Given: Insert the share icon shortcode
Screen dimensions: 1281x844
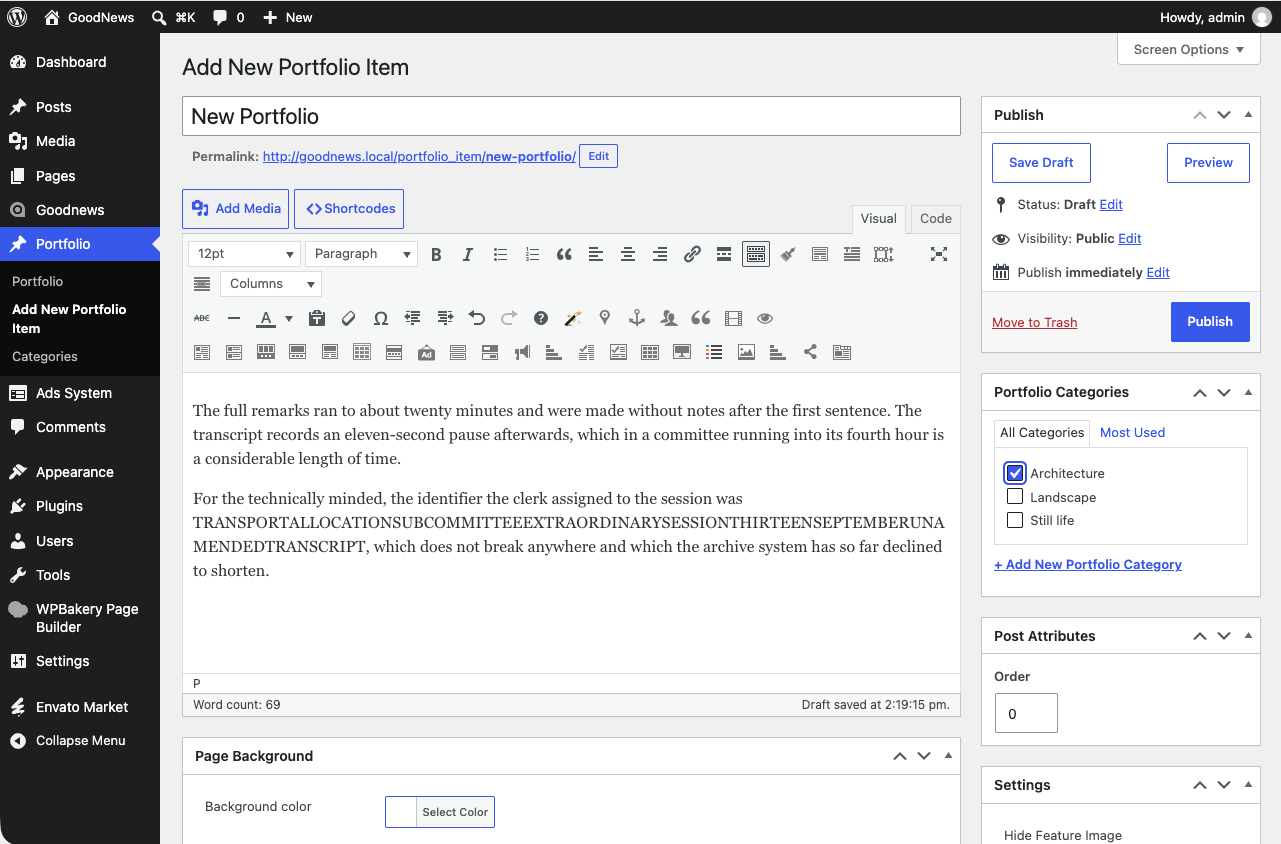Looking at the screenshot, I should click(x=810, y=352).
